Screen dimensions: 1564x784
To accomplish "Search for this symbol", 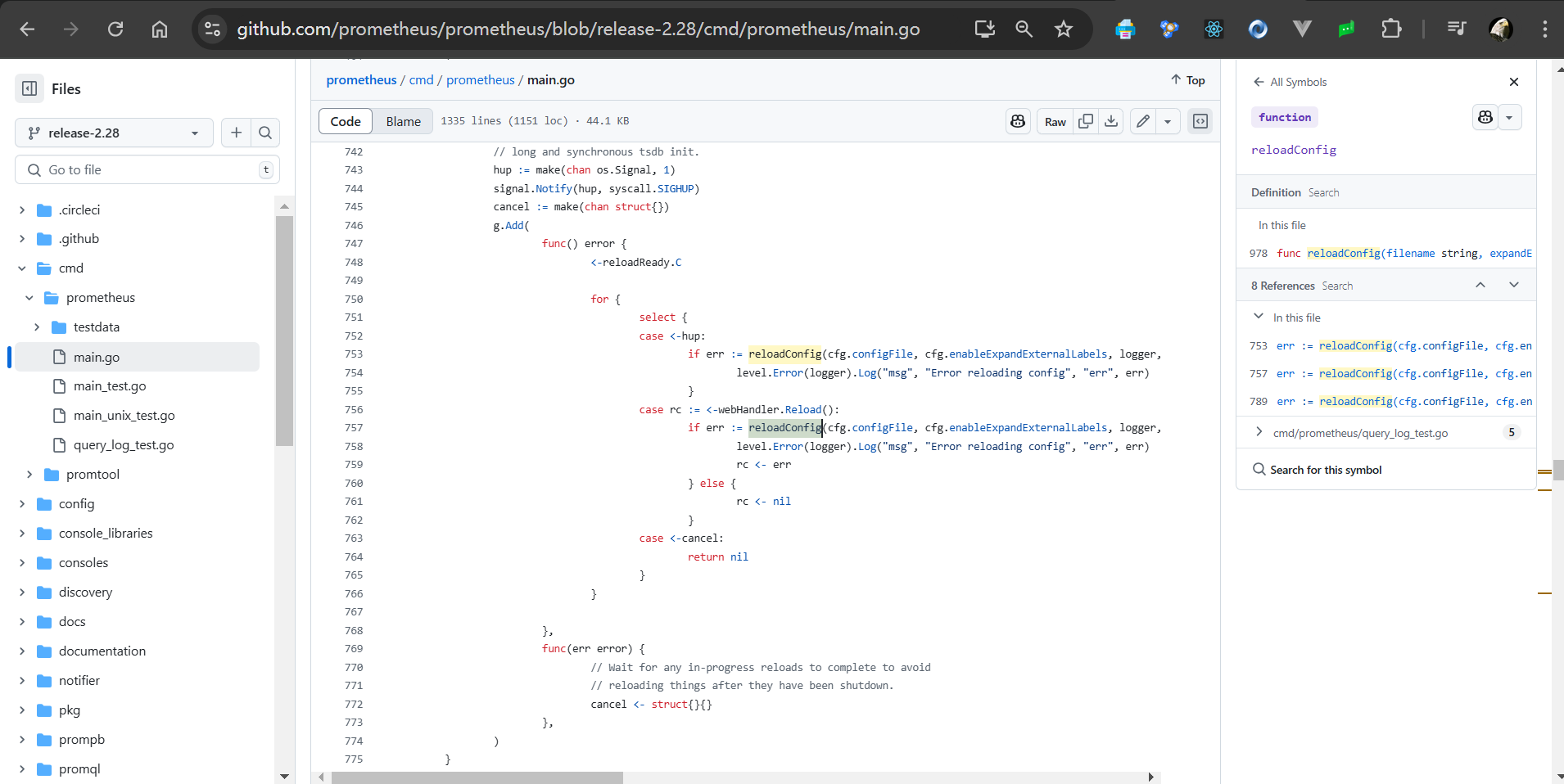I will [1317, 470].
